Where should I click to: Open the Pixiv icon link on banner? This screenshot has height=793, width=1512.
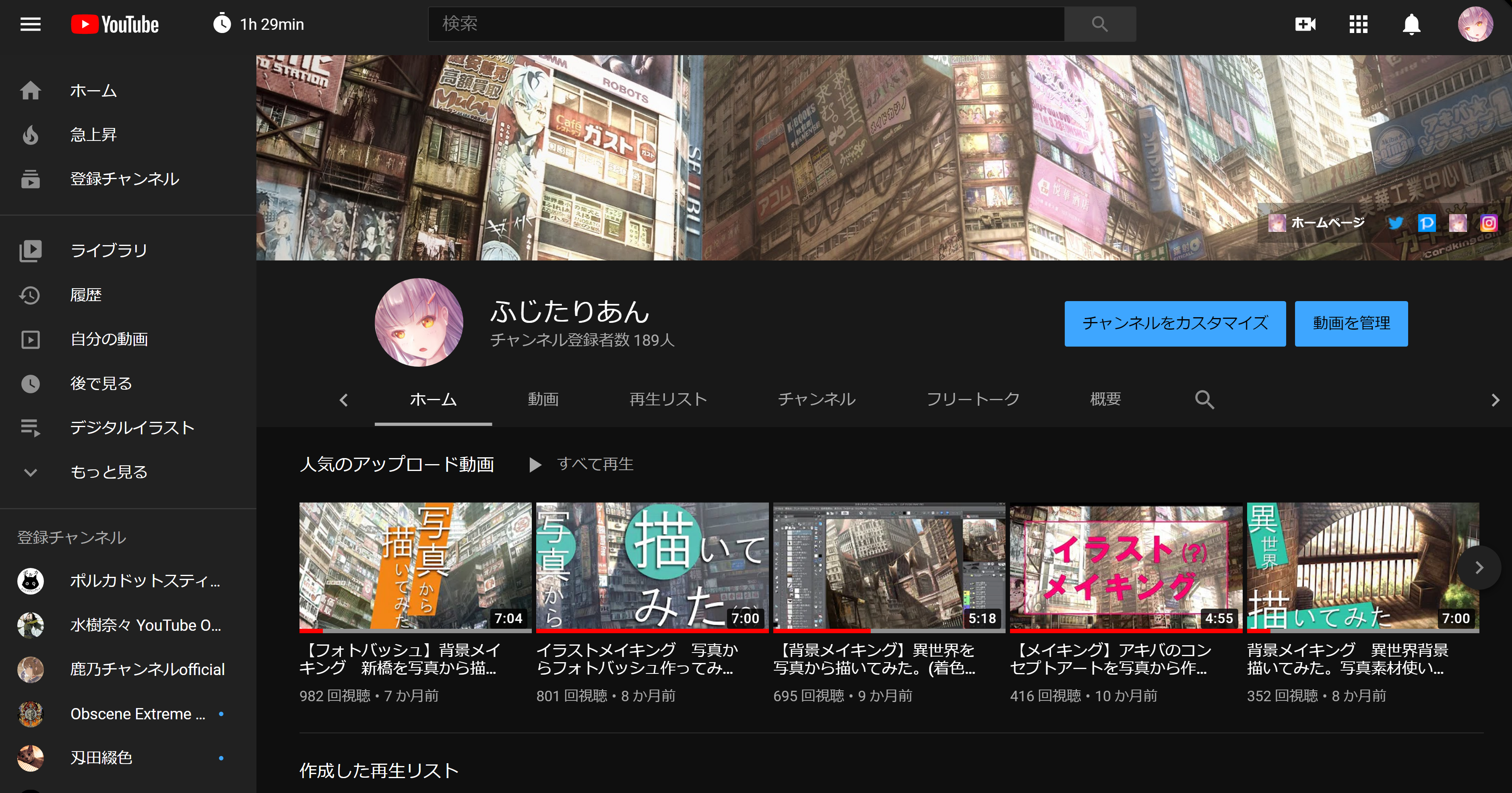1426,223
